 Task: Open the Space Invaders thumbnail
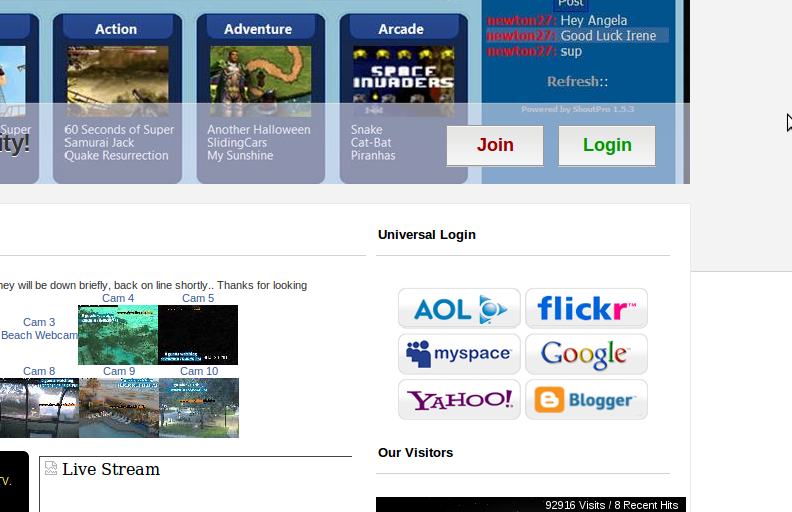(404, 81)
